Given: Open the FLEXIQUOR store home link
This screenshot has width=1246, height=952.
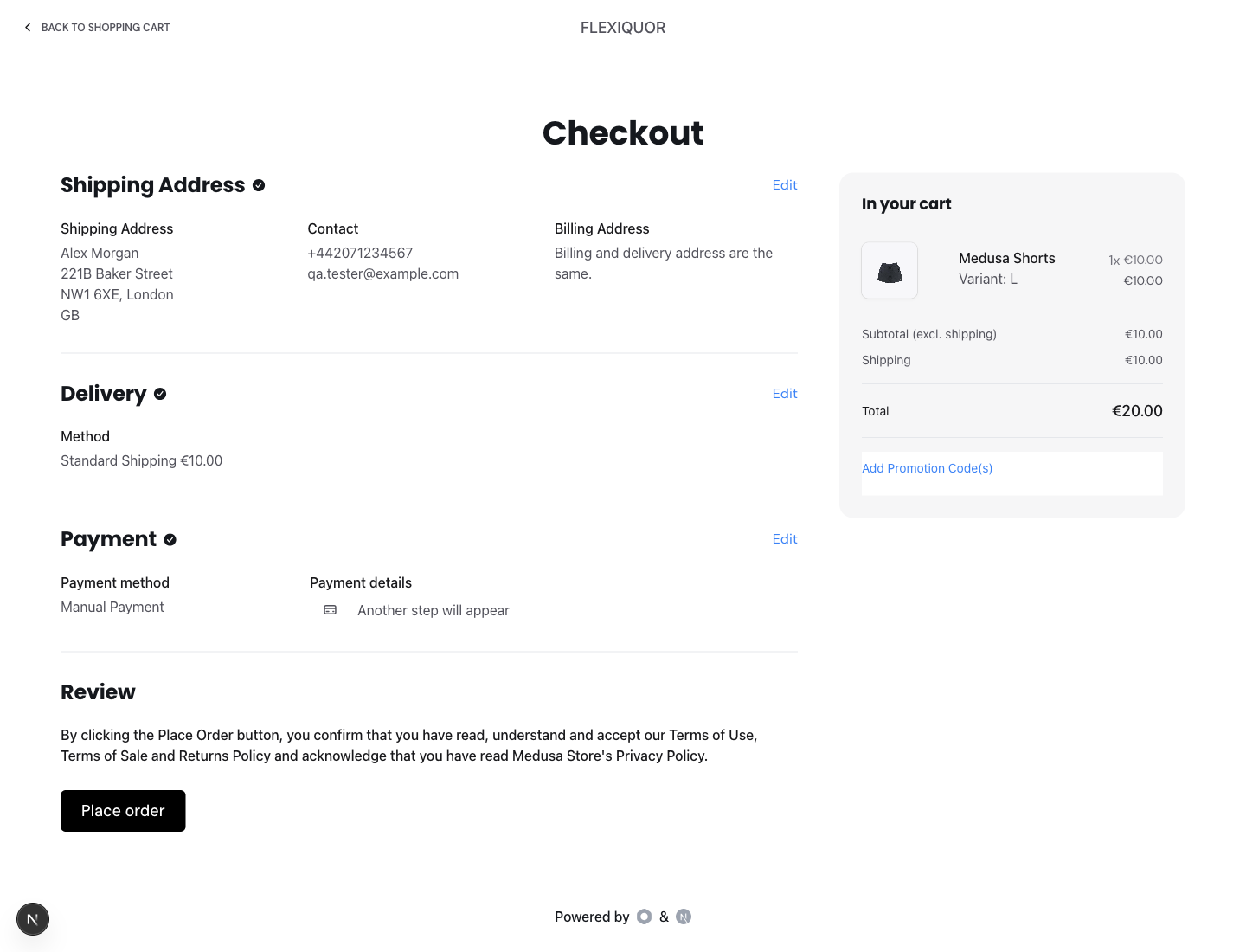Looking at the screenshot, I should [623, 28].
